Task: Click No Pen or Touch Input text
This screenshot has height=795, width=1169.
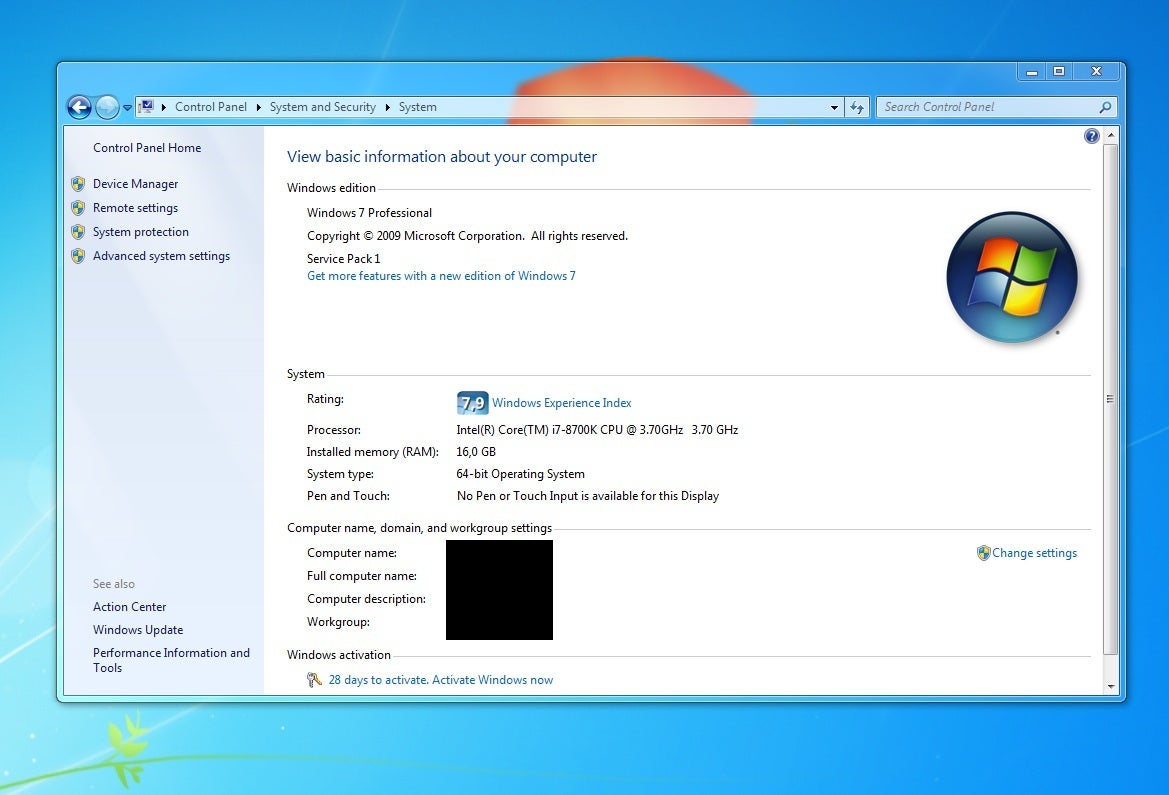Action: click(x=587, y=496)
